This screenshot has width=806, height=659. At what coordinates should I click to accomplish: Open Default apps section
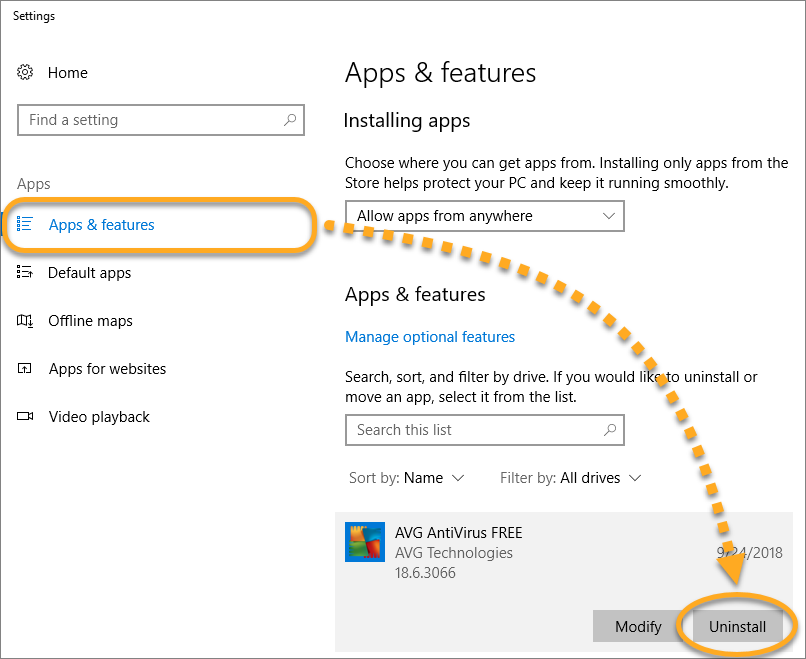click(89, 273)
